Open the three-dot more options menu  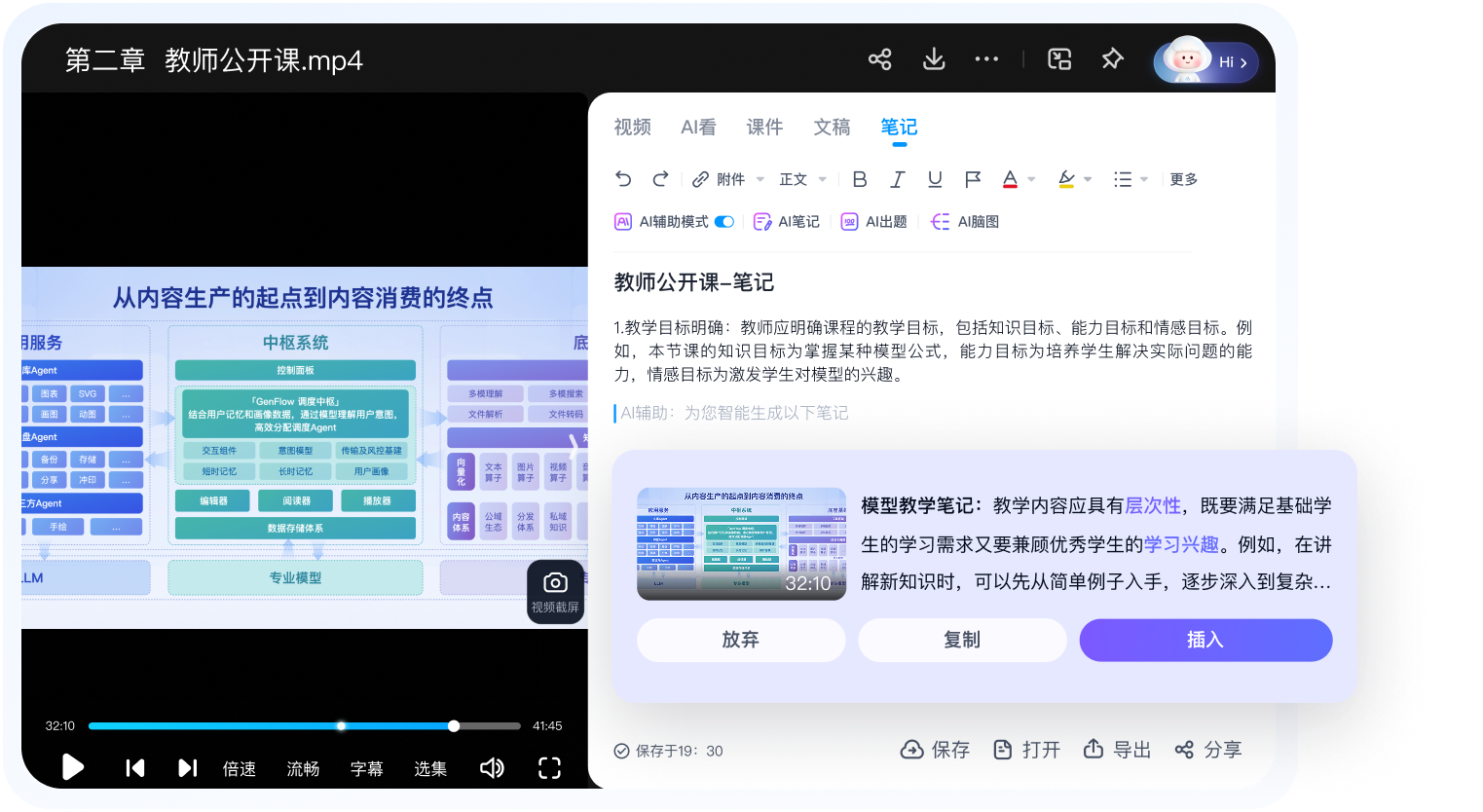point(986,59)
